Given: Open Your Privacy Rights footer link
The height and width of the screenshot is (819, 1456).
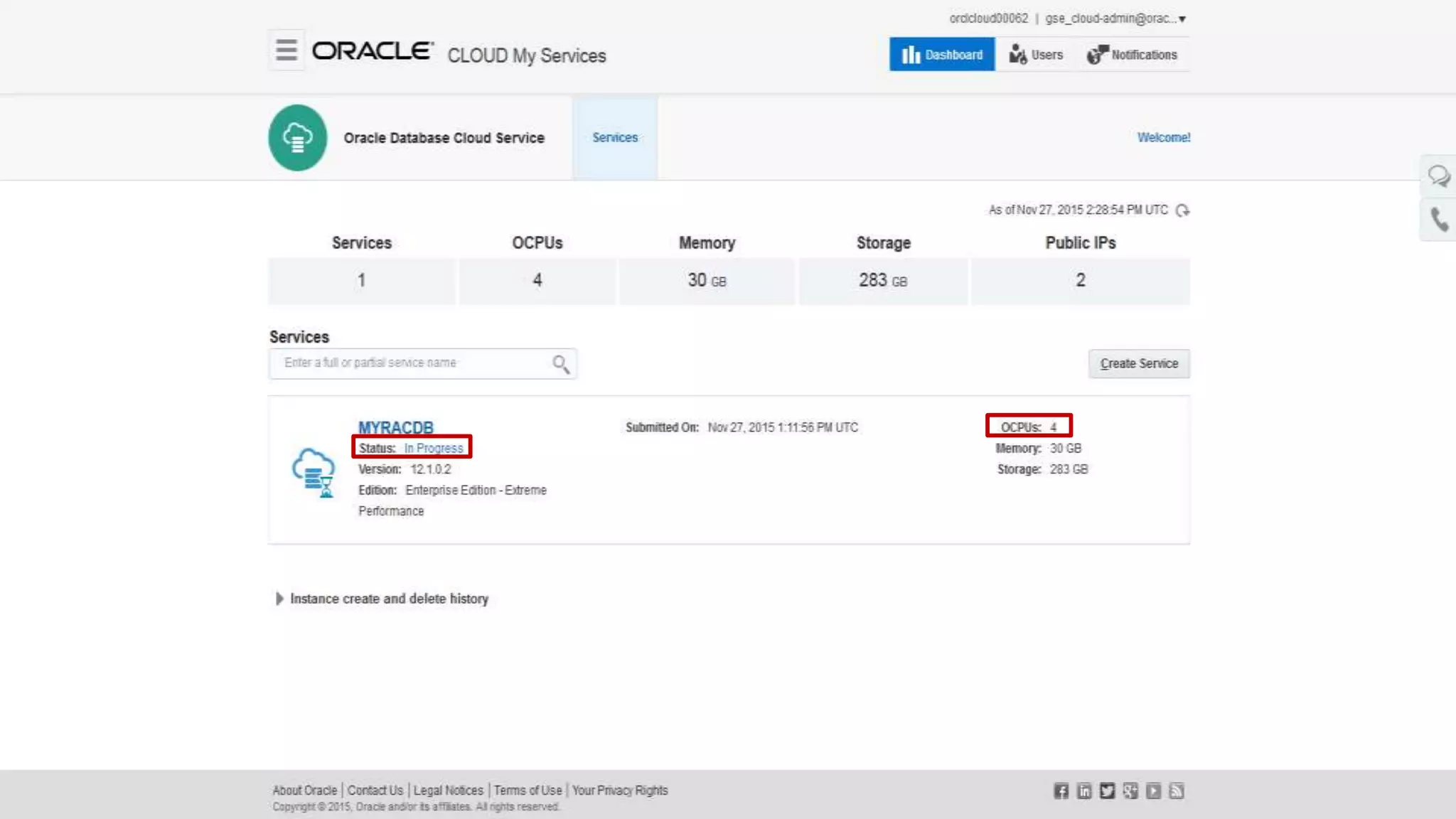Looking at the screenshot, I should [620, 791].
